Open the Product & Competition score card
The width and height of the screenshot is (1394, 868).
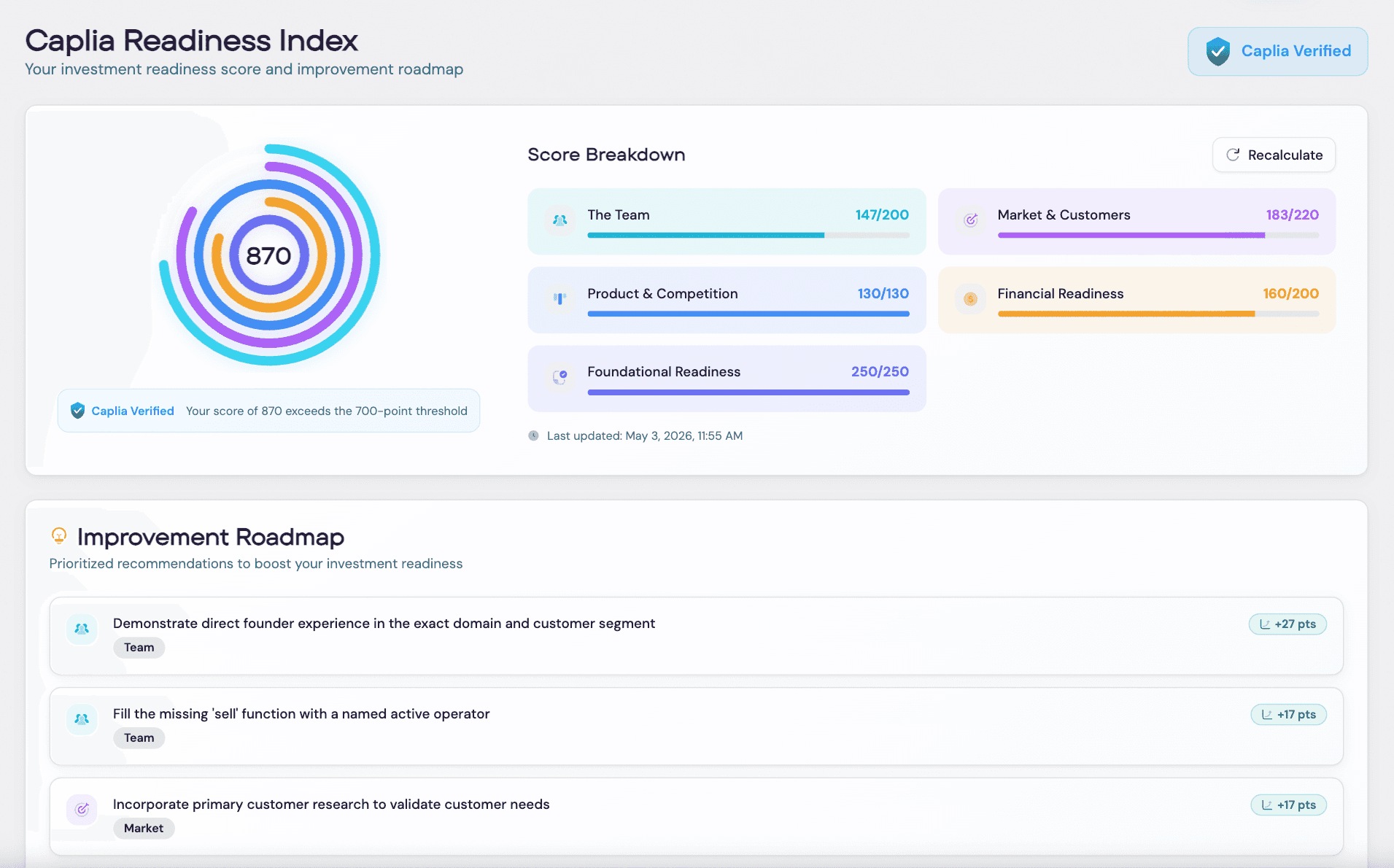(x=727, y=300)
